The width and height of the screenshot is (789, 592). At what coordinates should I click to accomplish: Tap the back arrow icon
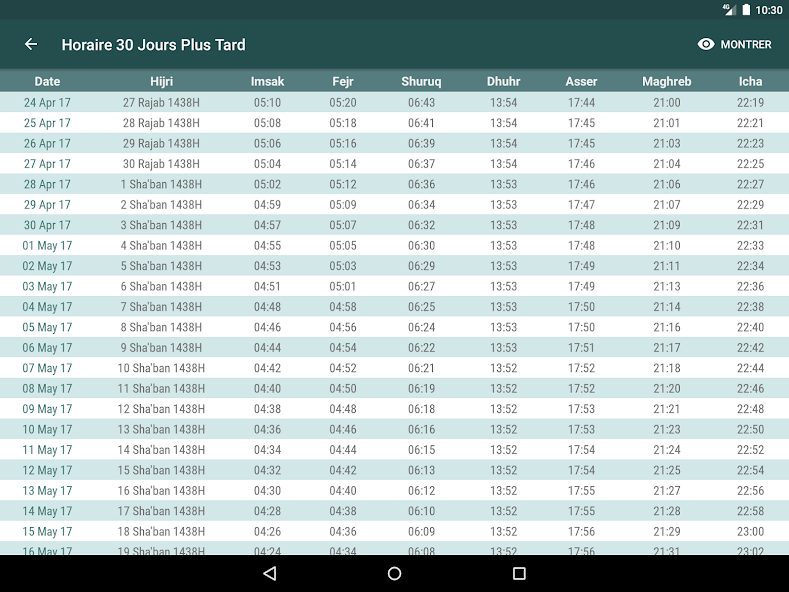pos(31,44)
